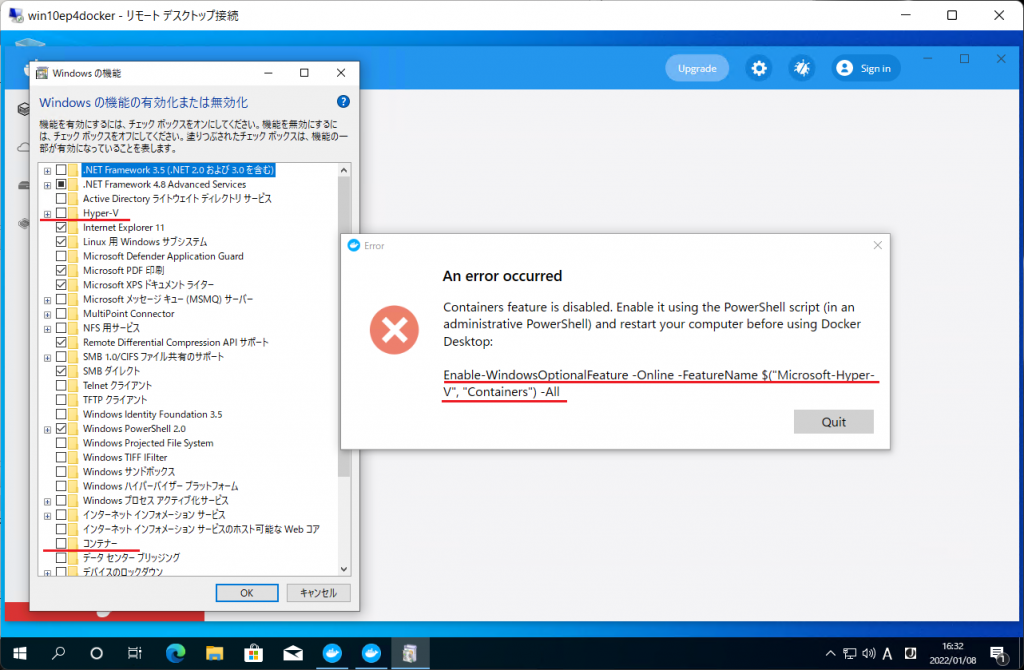The image size is (1024, 670).
Task: Open the notification center icon
Action: [x=997, y=653]
